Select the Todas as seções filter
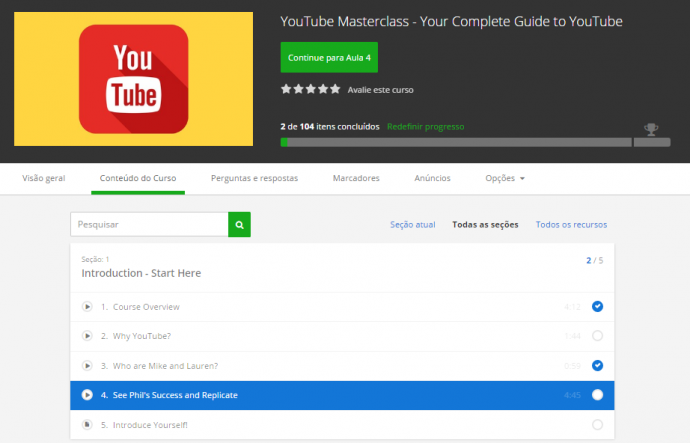 click(485, 225)
